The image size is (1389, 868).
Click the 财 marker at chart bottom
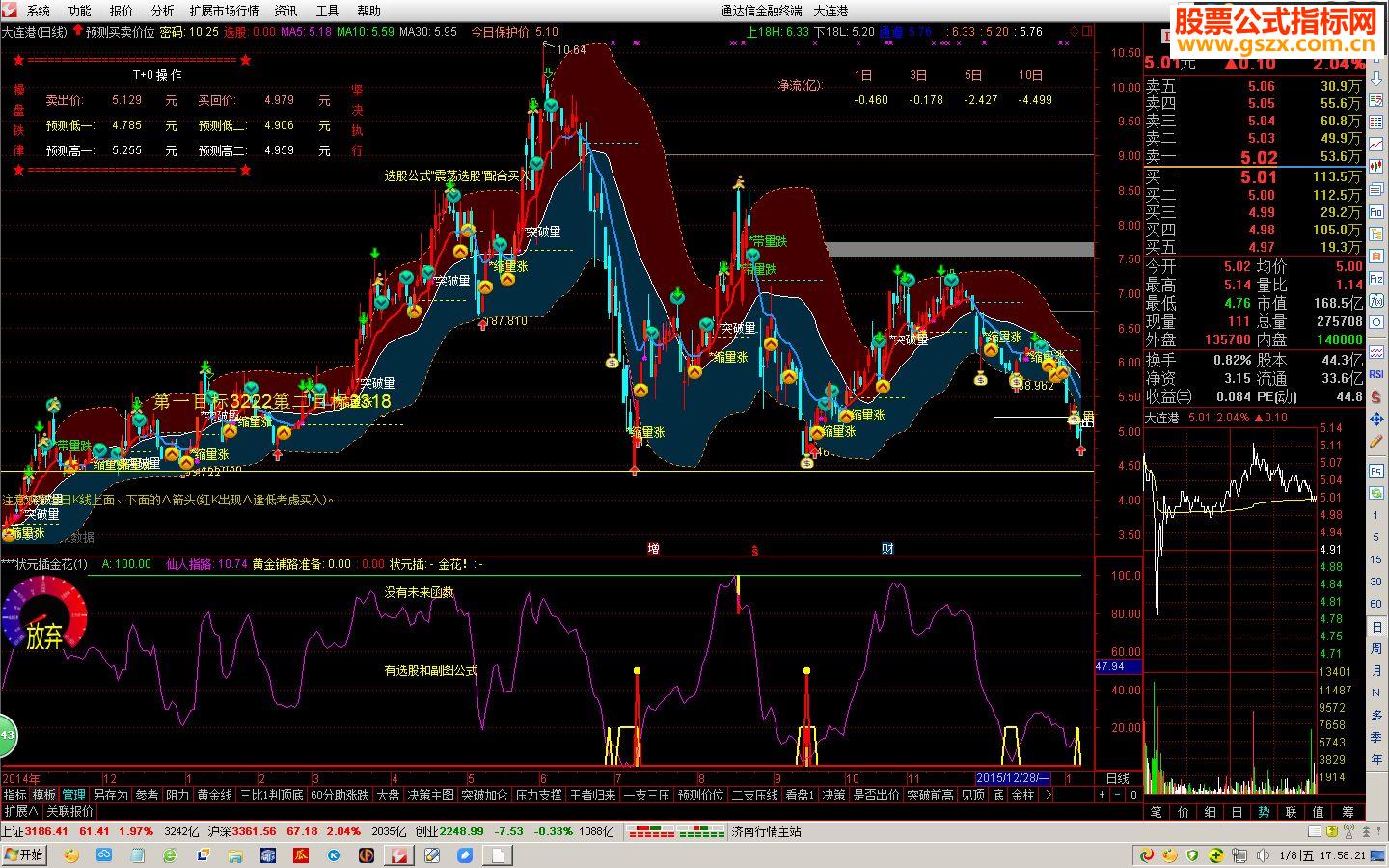(x=886, y=549)
